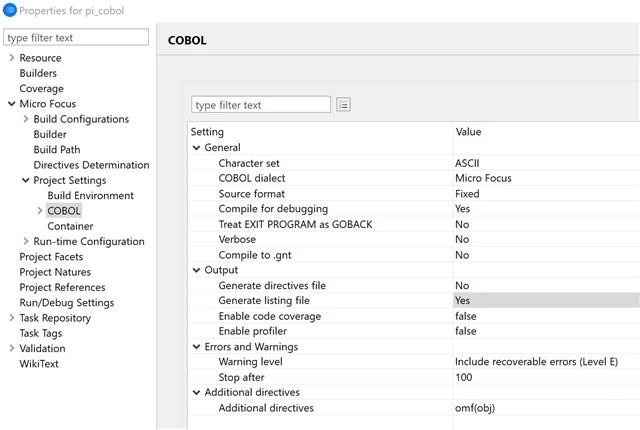
Task: Expand the Run-time Configuration node
Action: click(26, 241)
